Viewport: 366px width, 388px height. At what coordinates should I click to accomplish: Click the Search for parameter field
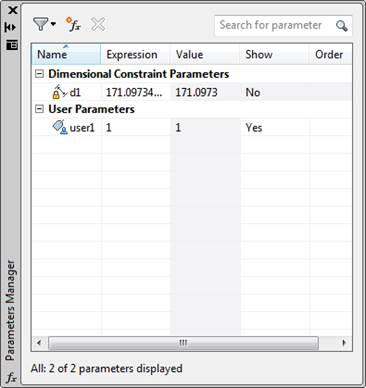tap(275, 25)
